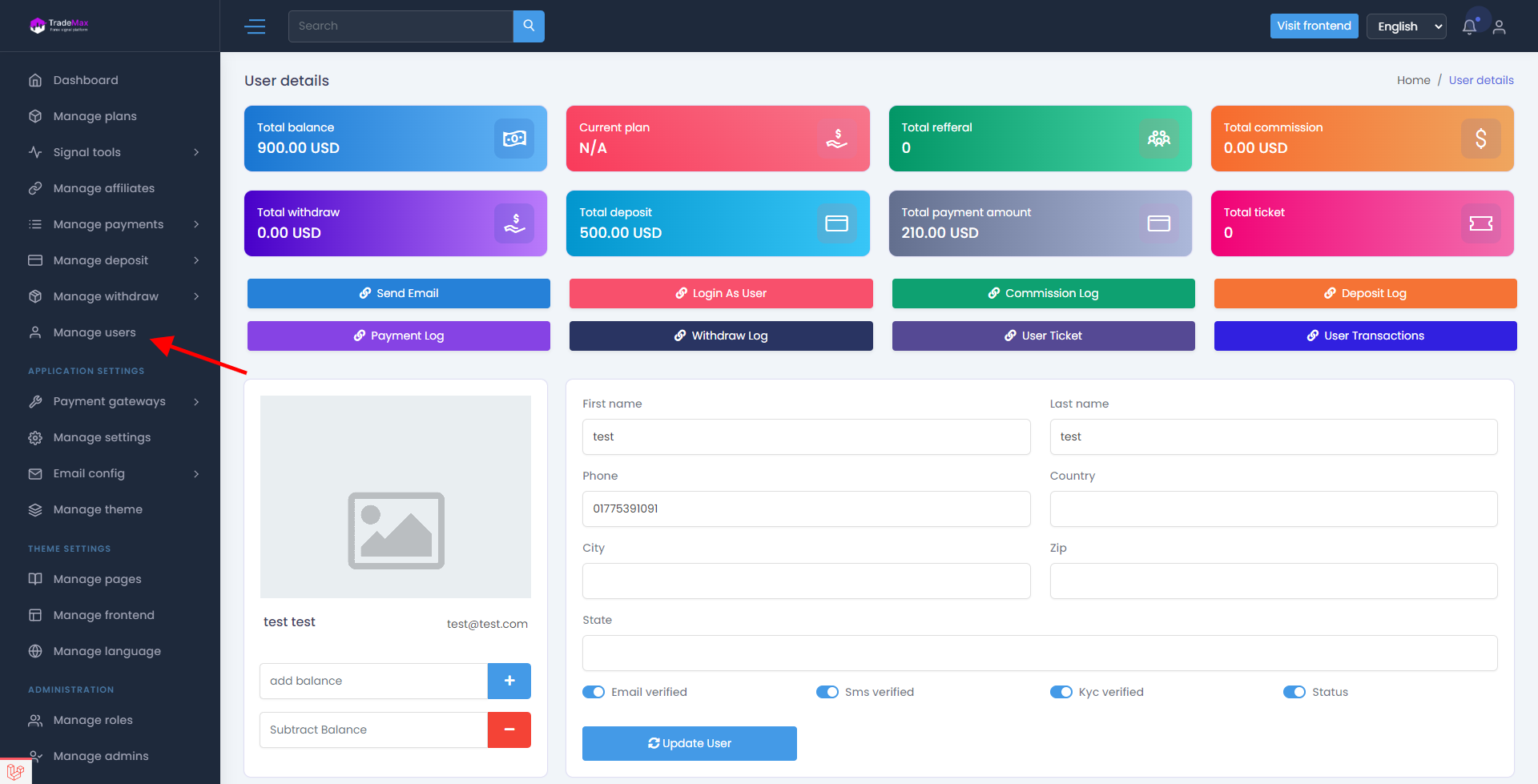Click the TradeMax logo
1538x784 pixels.
pyautogui.click(x=59, y=26)
